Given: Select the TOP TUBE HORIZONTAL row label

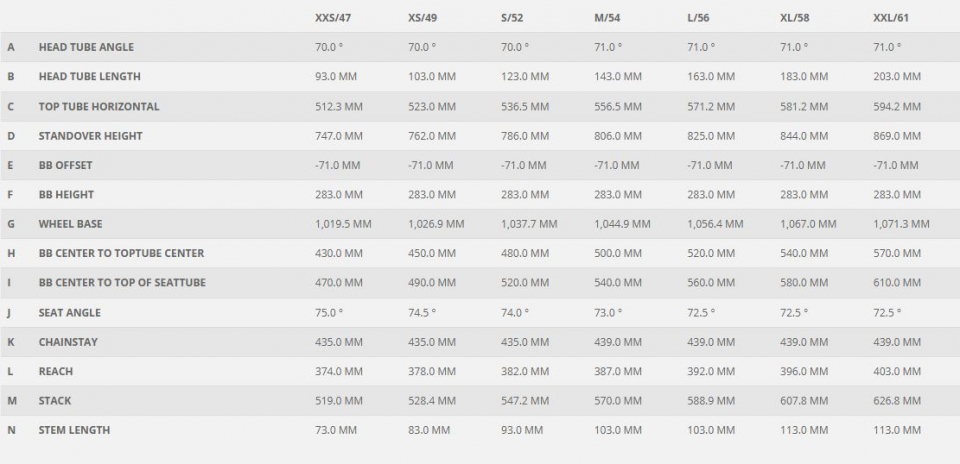Looking at the screenshot, I should [x=99, y=107].
